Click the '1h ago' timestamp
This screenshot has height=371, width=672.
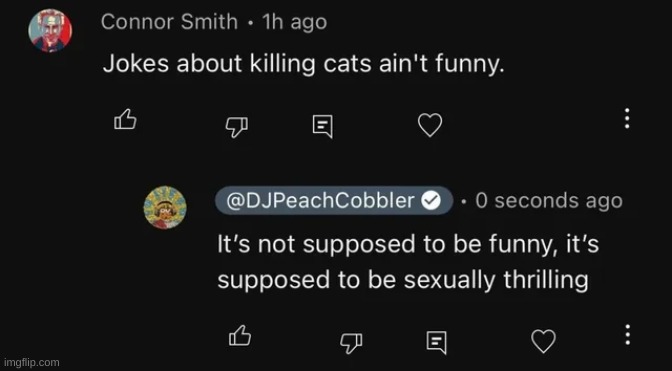click(x=294, y=22)
